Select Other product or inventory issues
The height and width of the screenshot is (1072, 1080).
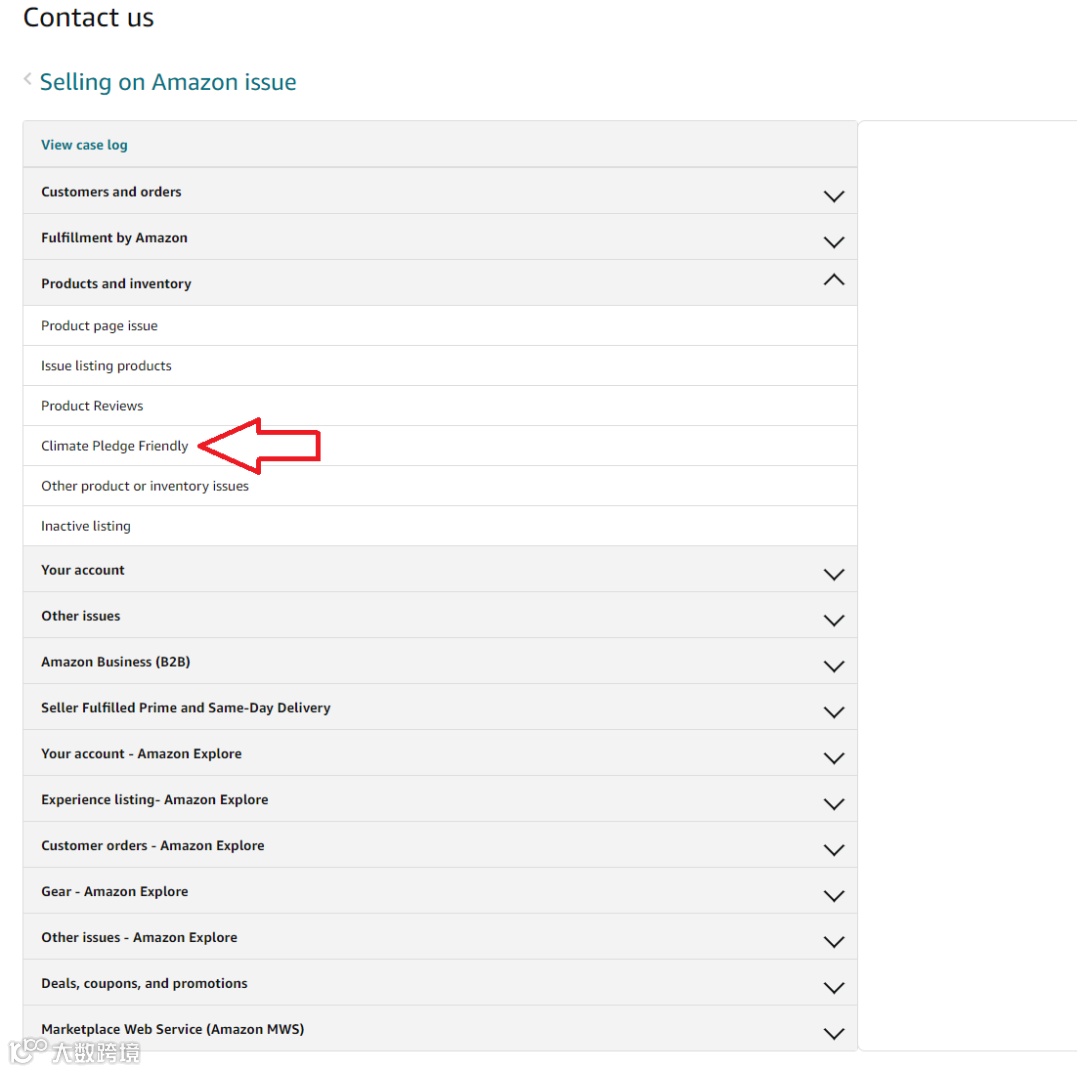coord(145,486)
